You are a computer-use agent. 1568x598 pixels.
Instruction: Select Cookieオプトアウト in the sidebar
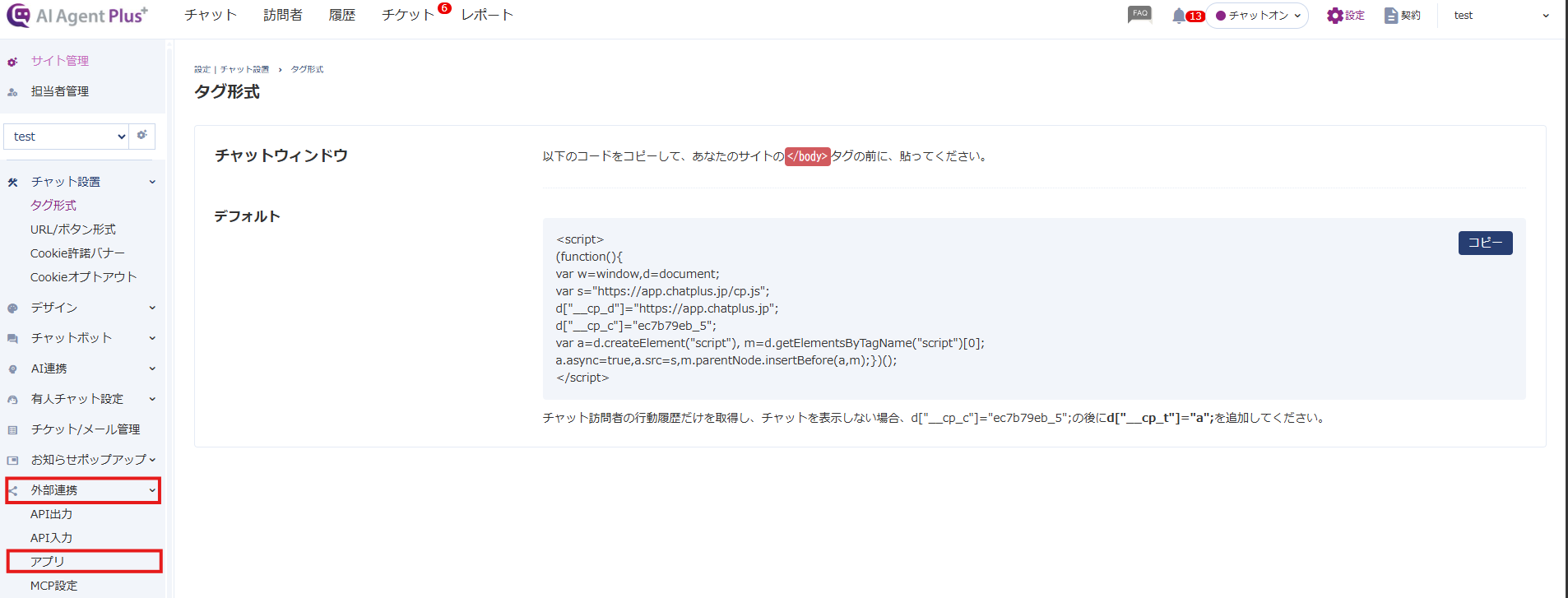pos(83,277)
